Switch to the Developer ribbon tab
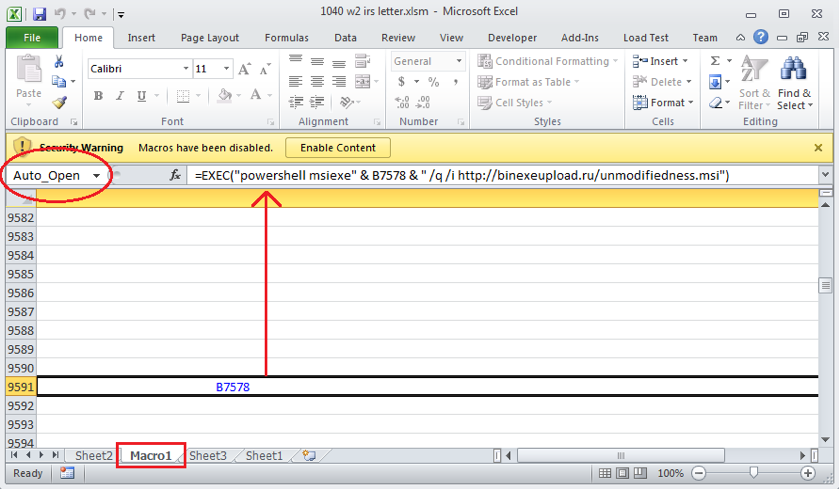 512,37
